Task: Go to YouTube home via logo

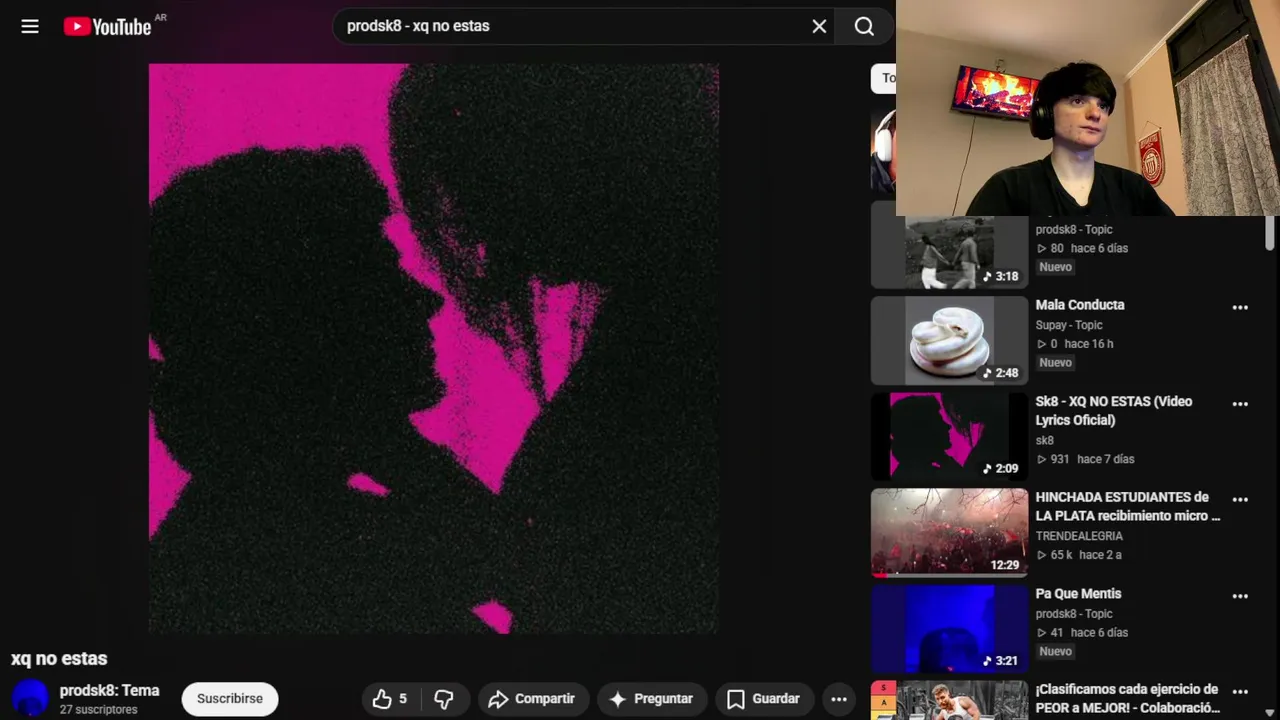Action: click(x=108, y=27)
